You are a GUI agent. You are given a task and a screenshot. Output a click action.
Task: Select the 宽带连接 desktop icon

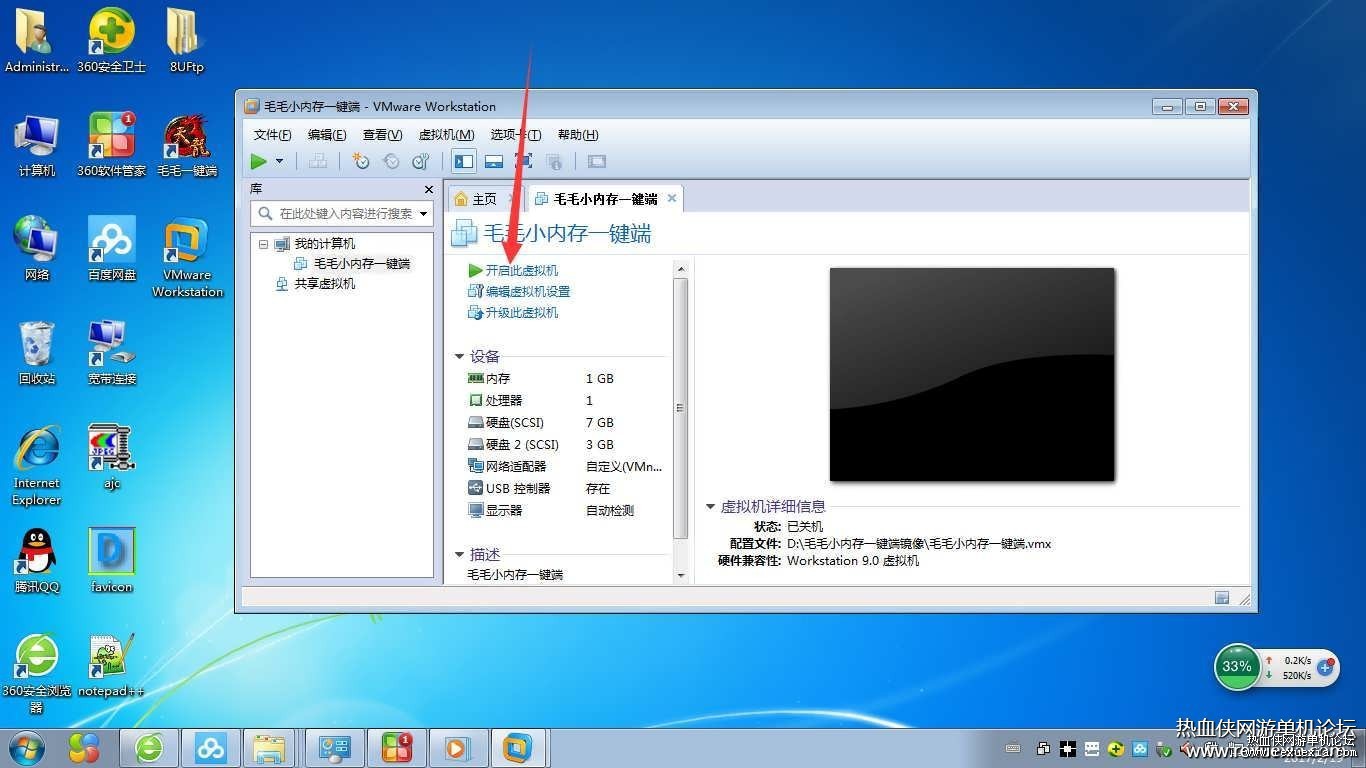point(112,353)
